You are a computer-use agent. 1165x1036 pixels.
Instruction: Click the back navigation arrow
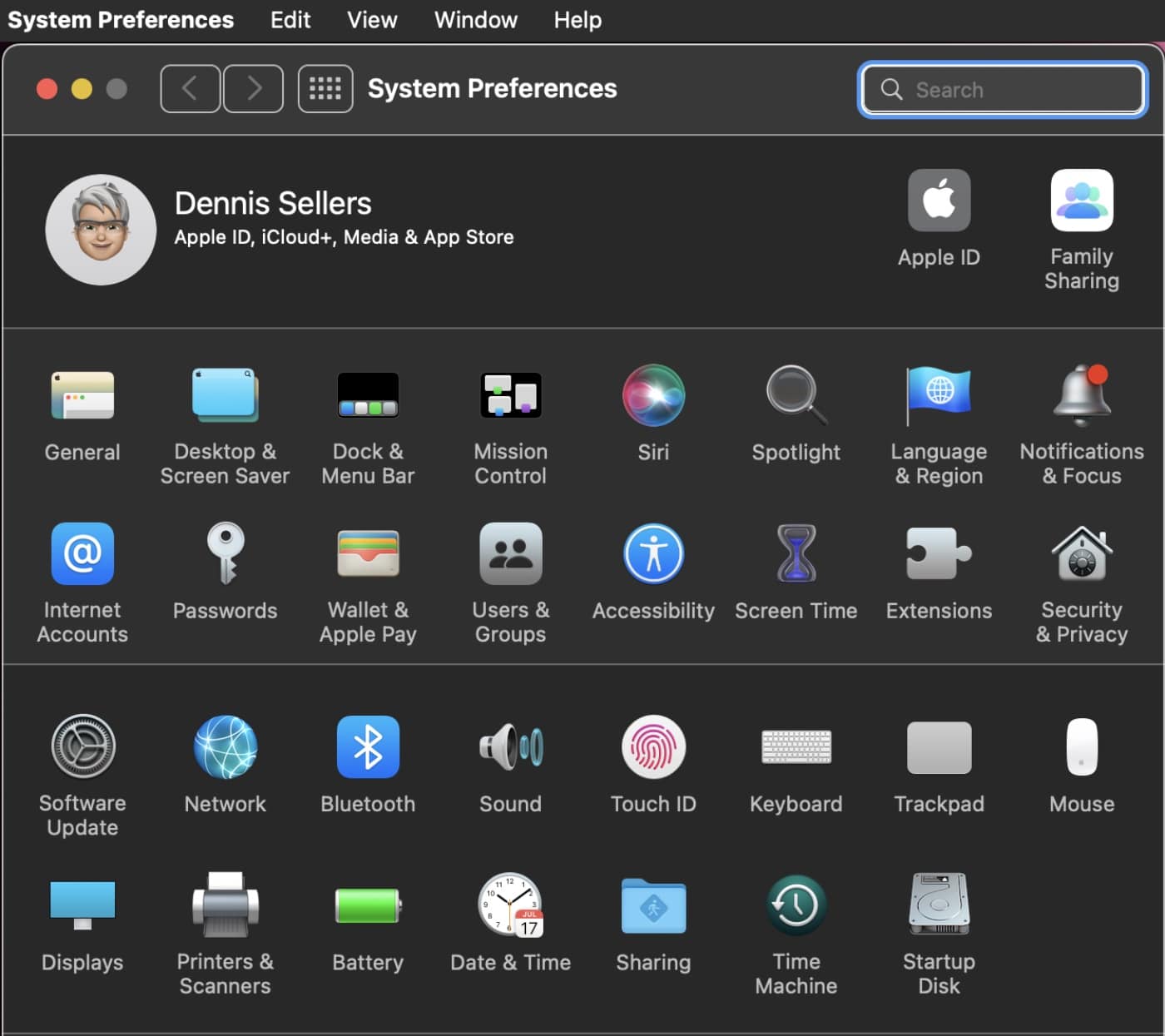(x=190, y=88)
